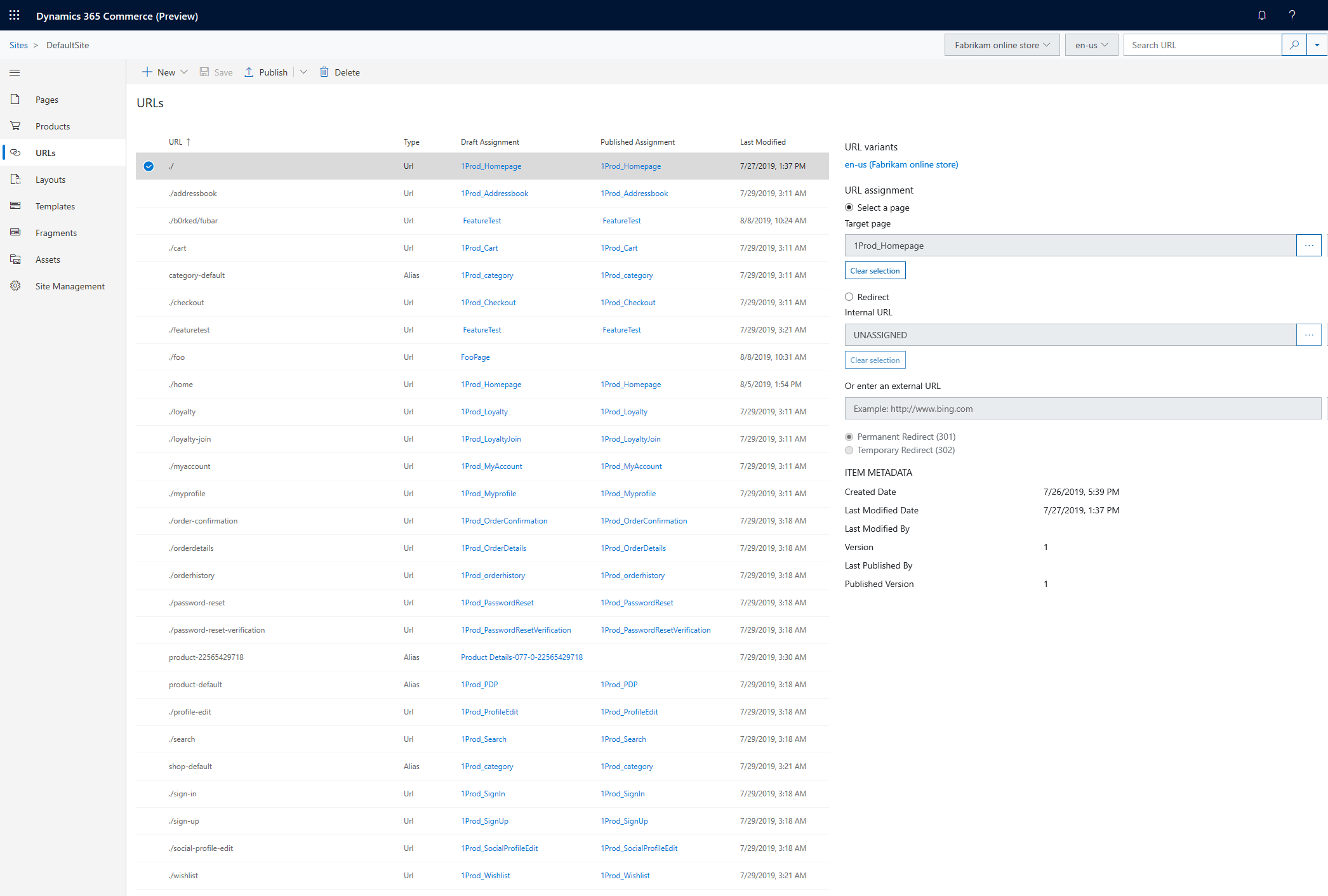This screenshot has height=896, width=1328.
Task: Toggle the Select a page radio button
Action: pos(849,207)
